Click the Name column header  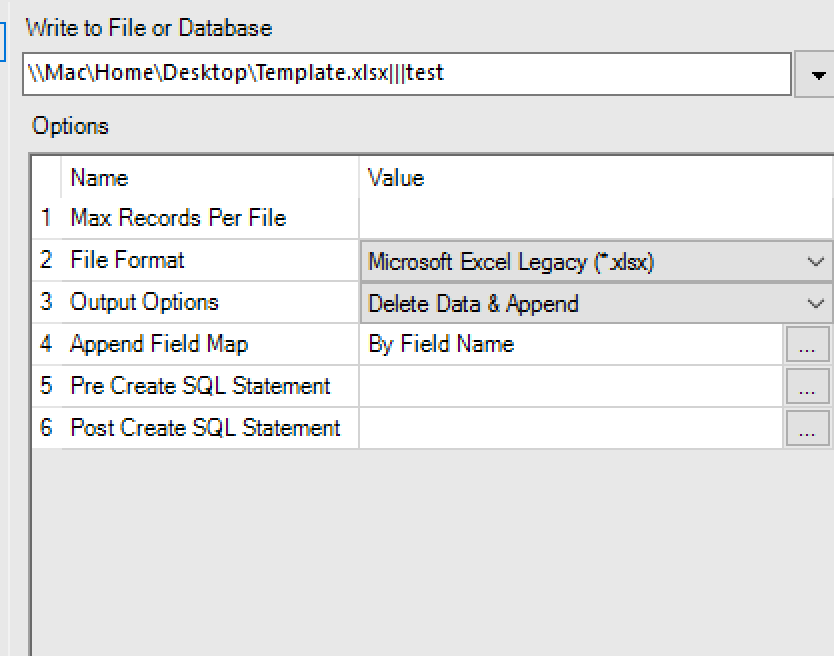pyautogui.click(x=99, y=178)
